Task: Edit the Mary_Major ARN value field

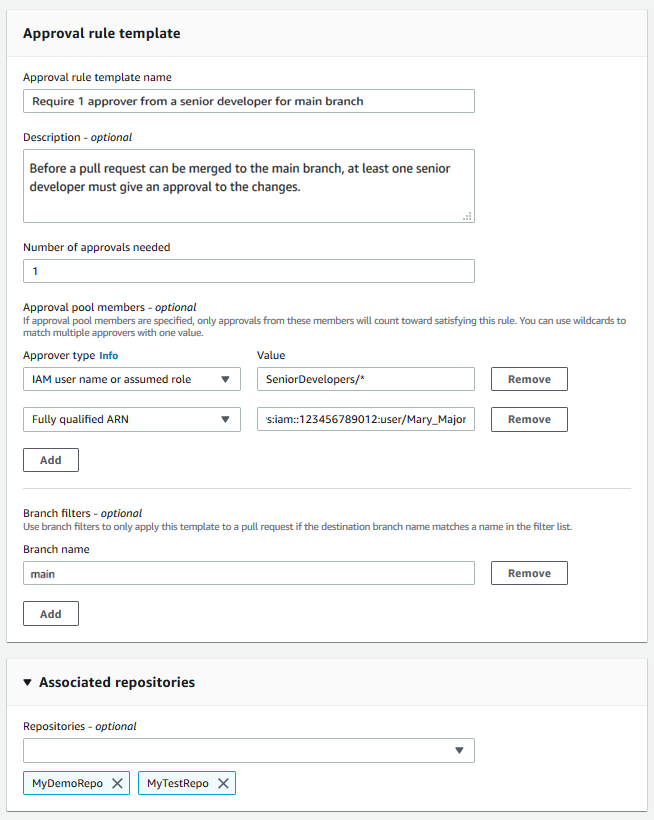Action: tap(367, 419)
